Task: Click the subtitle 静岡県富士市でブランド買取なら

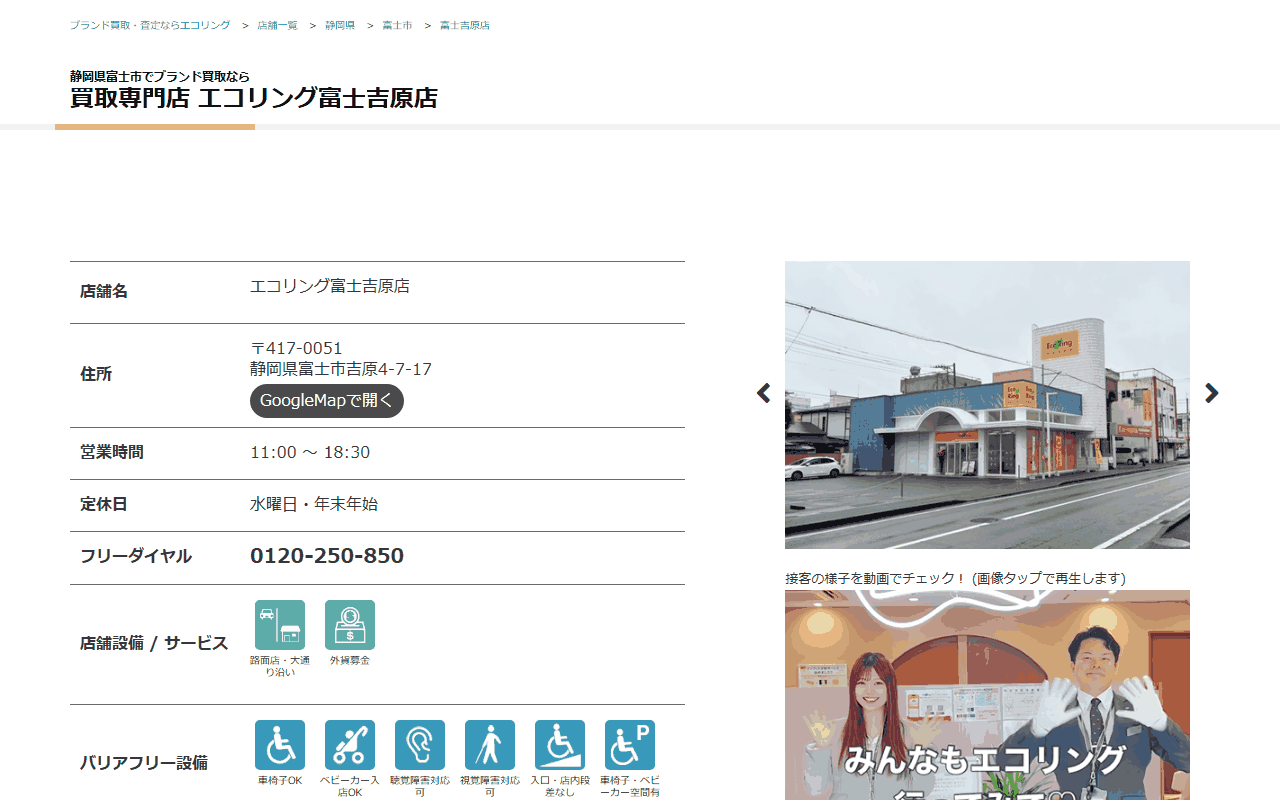Action: 160,76
